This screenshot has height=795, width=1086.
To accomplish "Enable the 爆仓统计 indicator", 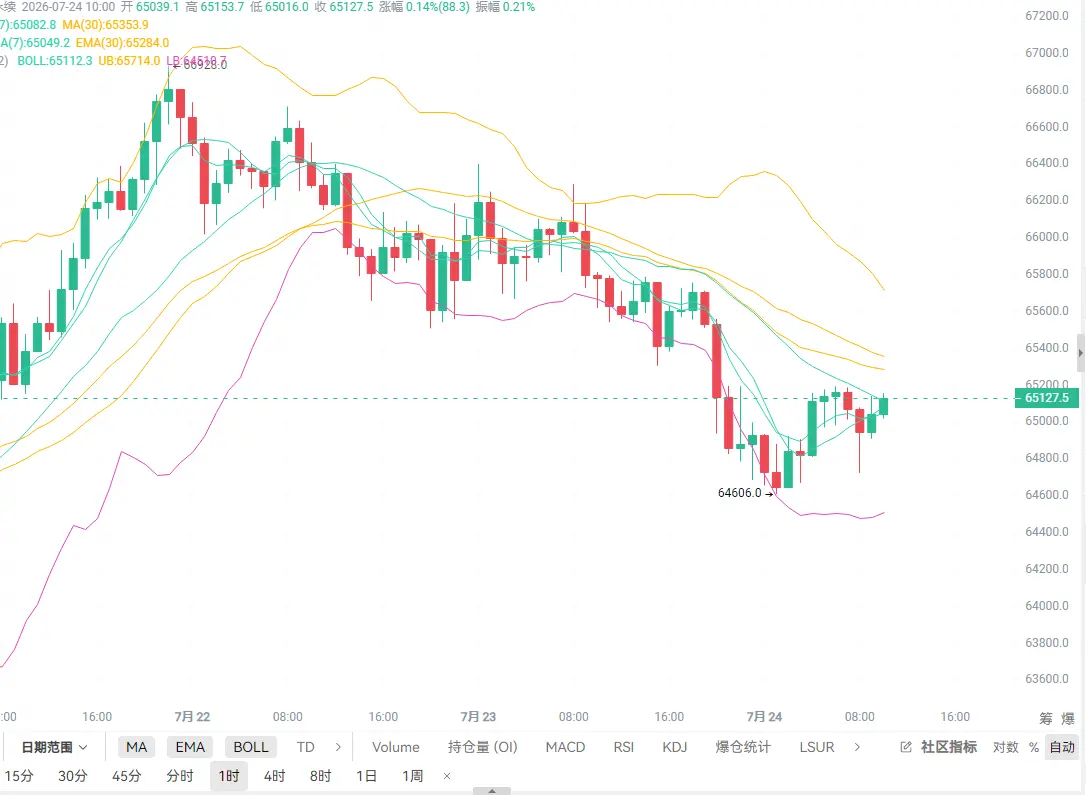I will pyautogui.click(x=742, y=747).
